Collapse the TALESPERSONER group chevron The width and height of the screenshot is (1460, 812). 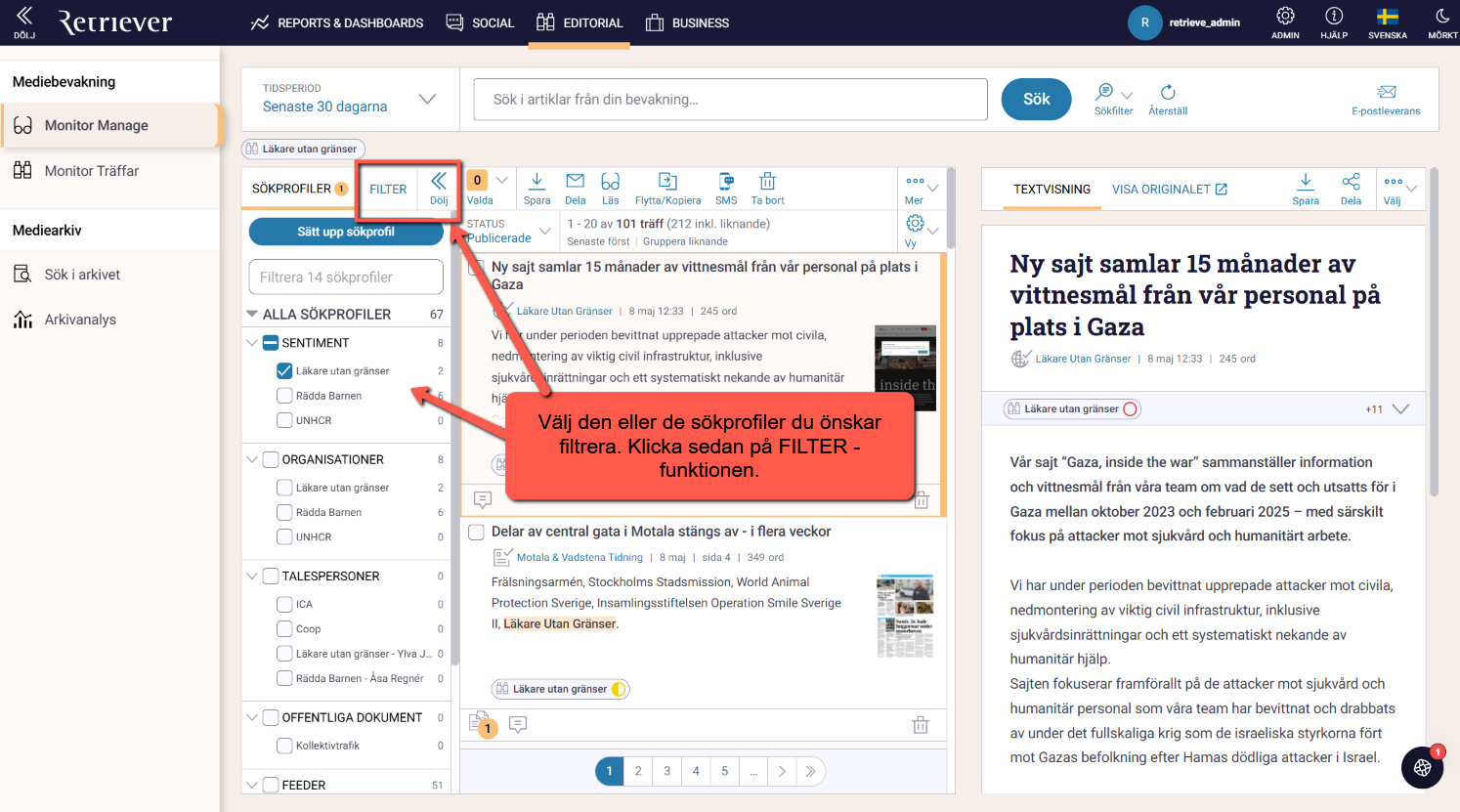[x=252, y=577]
